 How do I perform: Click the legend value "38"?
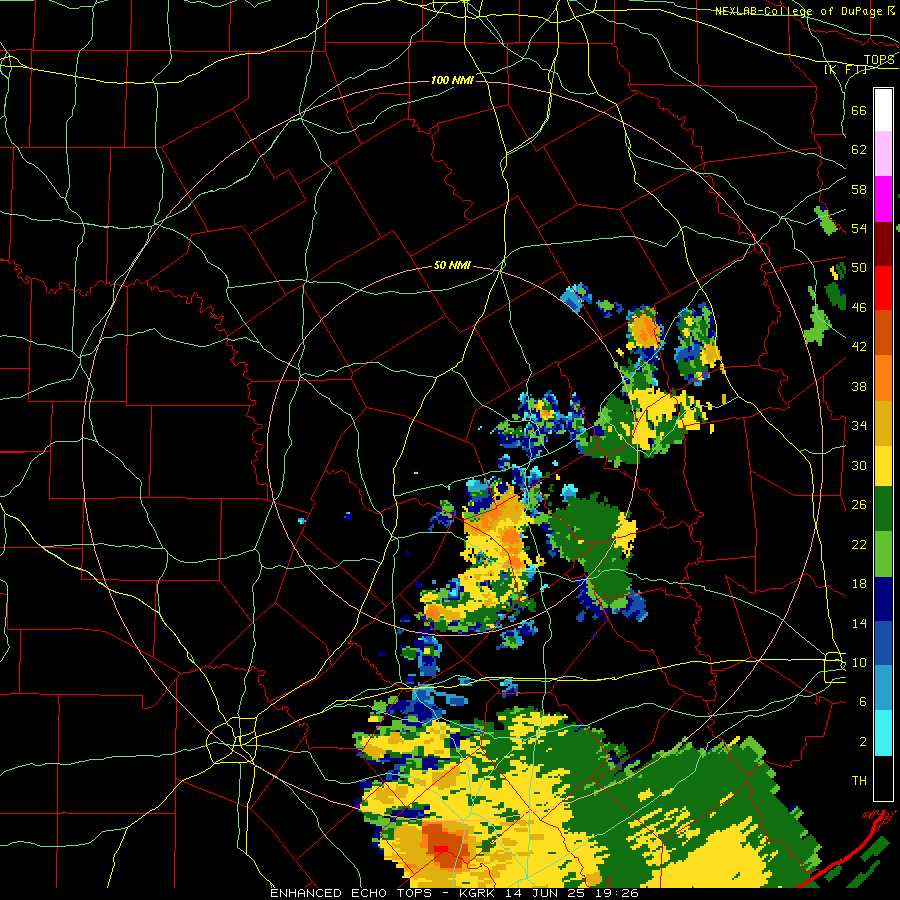pos(859,386)
